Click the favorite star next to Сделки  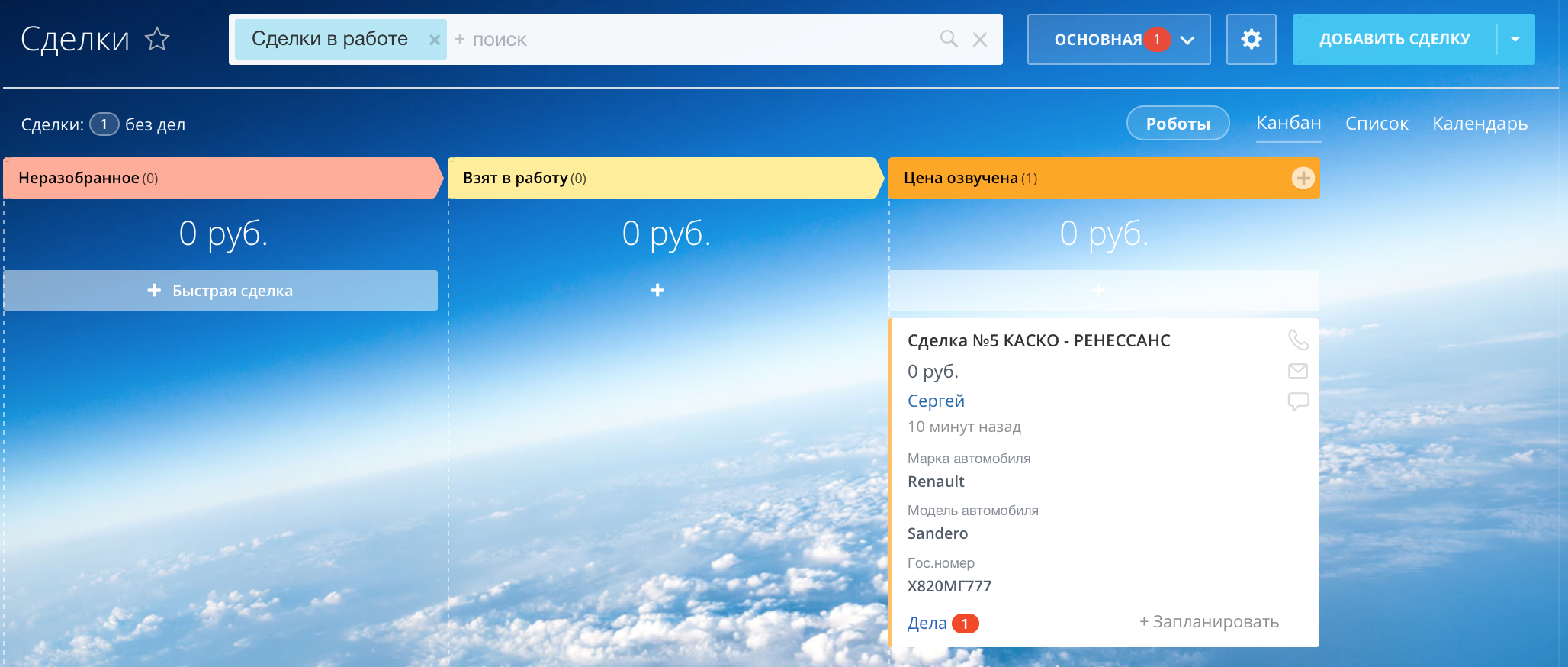point(157,39)
